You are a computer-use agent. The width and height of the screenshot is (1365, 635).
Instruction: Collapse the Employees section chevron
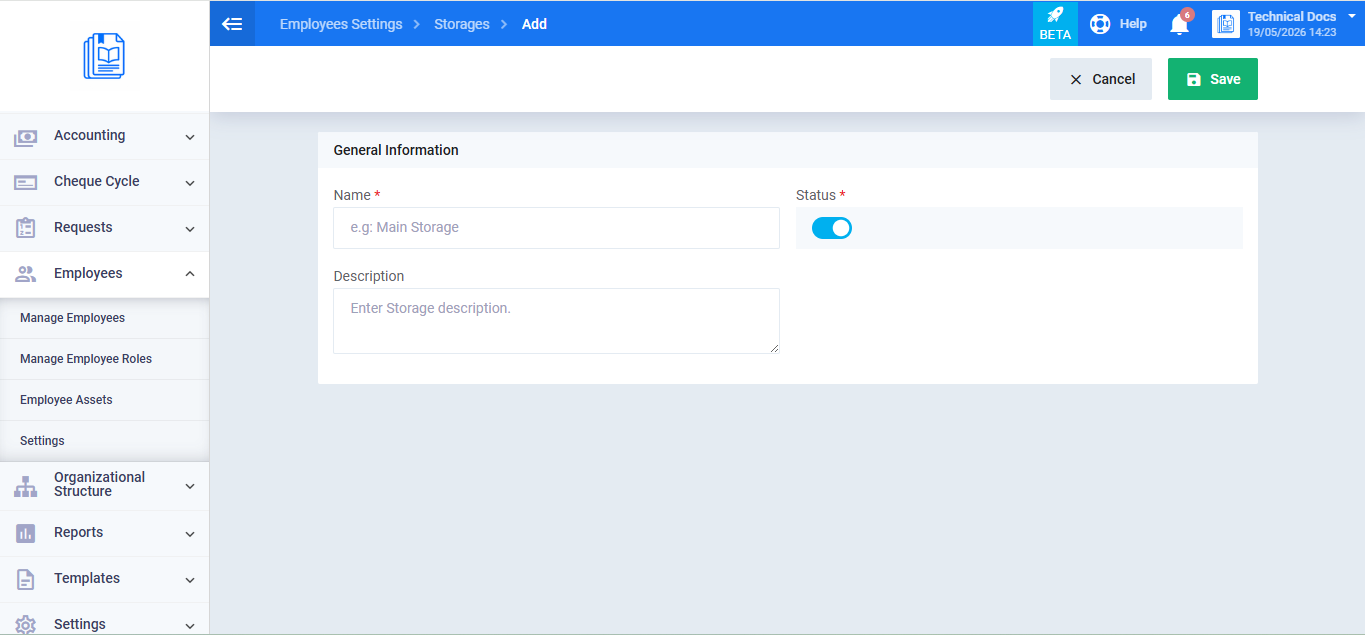click(190, 274)
